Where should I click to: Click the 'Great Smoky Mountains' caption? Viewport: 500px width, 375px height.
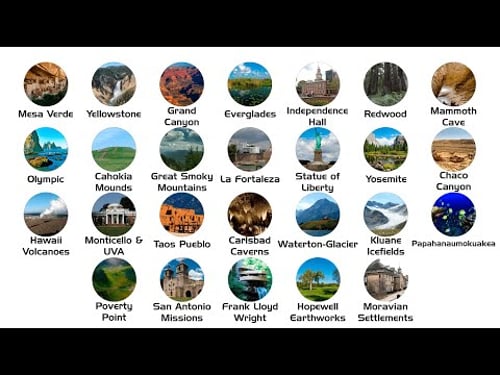point(182,182)
